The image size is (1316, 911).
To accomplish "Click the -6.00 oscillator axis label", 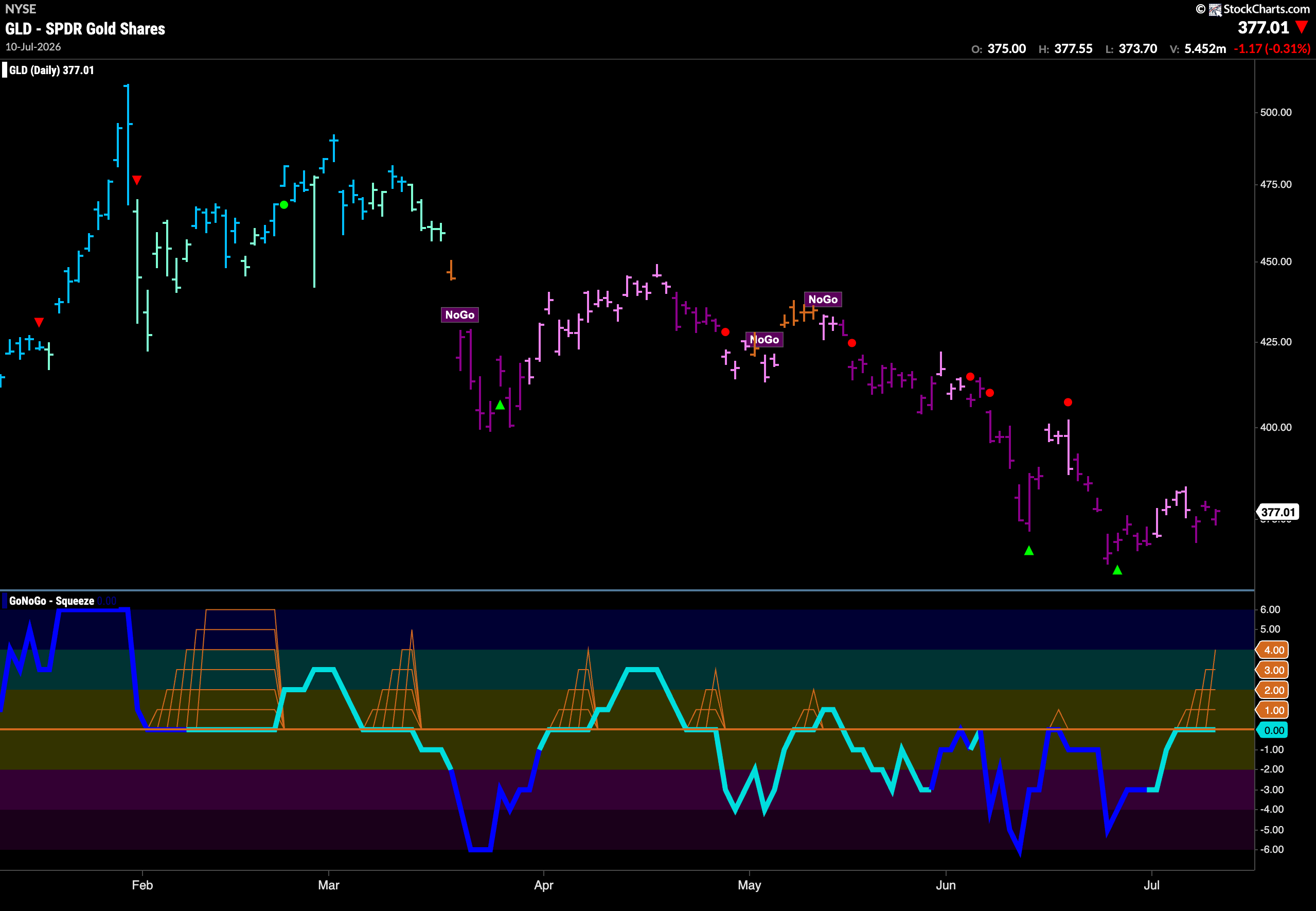I will tap(1272, 849).
